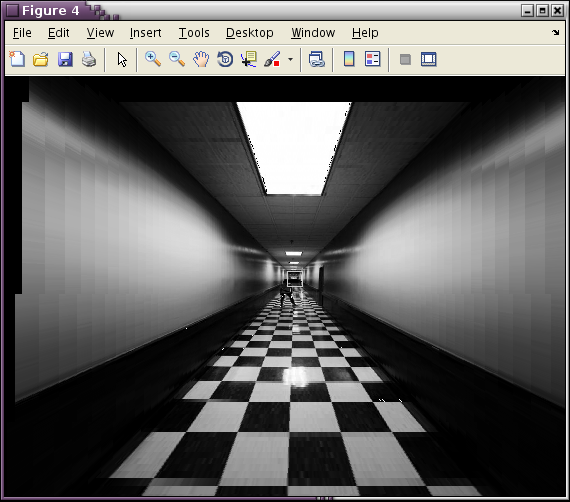
Task: Toggle the Brush/Select Data tool
Action: tap(272, 59)
